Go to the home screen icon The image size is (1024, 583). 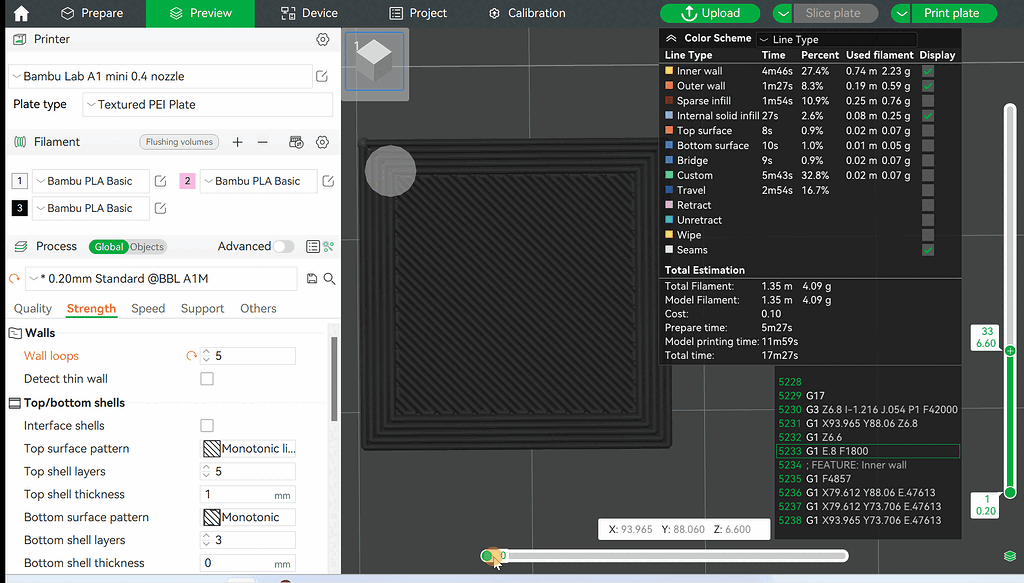(x=21, y=13)
